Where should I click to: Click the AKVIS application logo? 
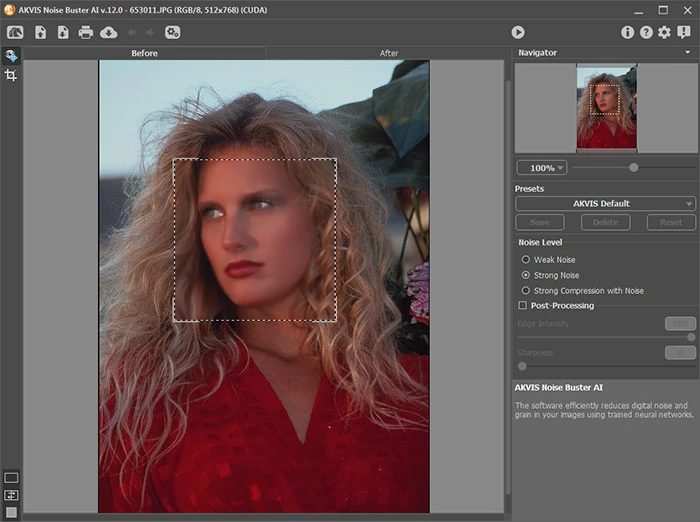click(x=9, y=10)
